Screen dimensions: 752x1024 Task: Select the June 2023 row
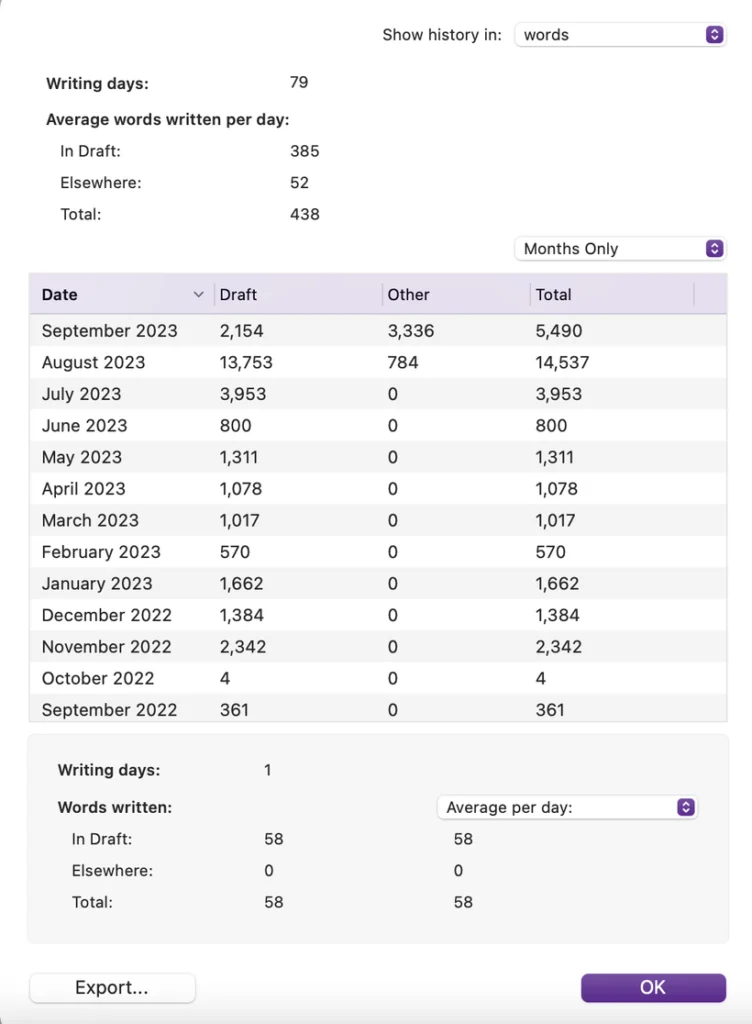(x=378, y=426)
